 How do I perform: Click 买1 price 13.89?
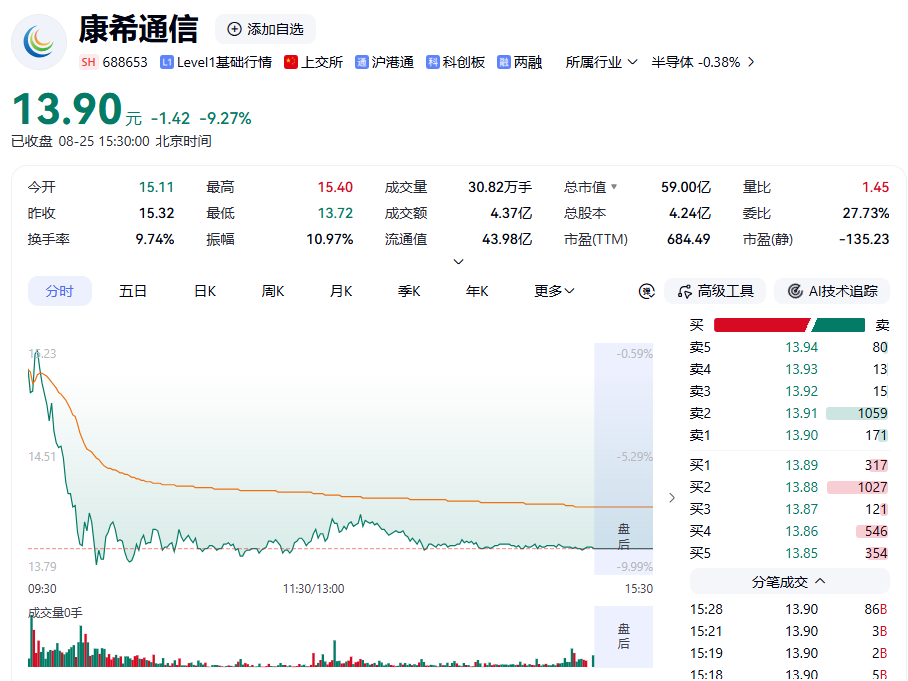(x=801, y=465)
